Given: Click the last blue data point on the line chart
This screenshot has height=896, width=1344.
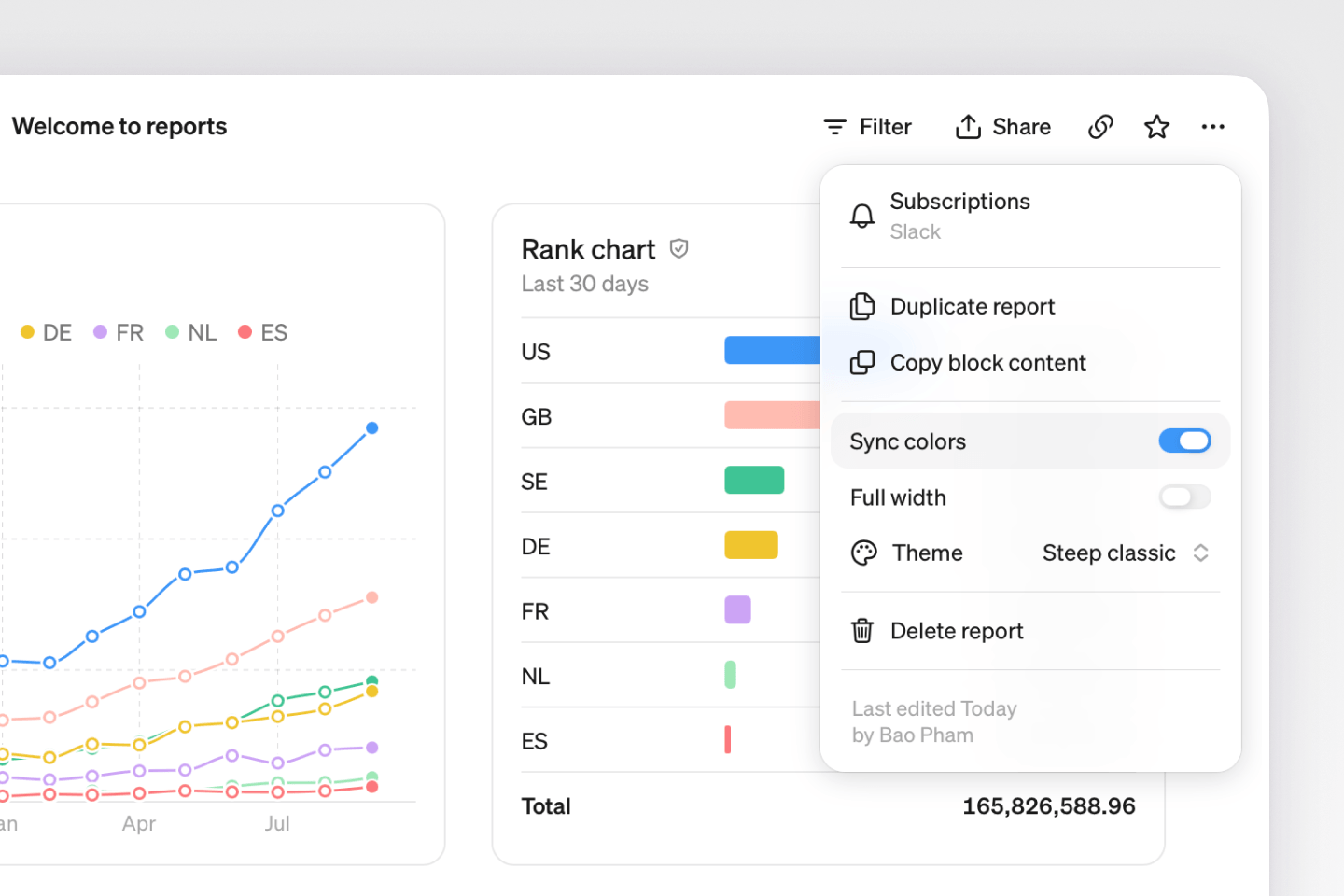Looking at the screenshot, I should [372, 427].
